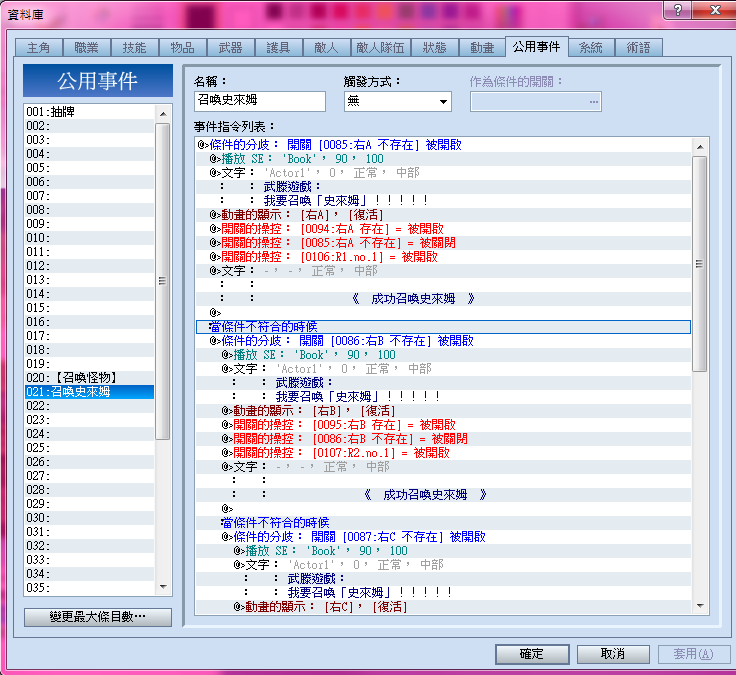The height and width of the screenshot is (675, 736).
Task: Click the help question mark button
Action: click(x=678, y=10)
